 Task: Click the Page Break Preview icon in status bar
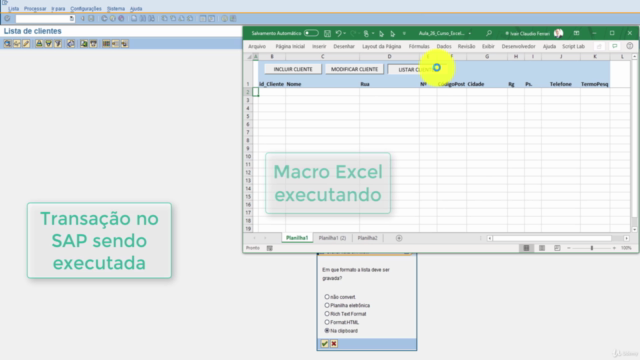[x=557, y=248]
